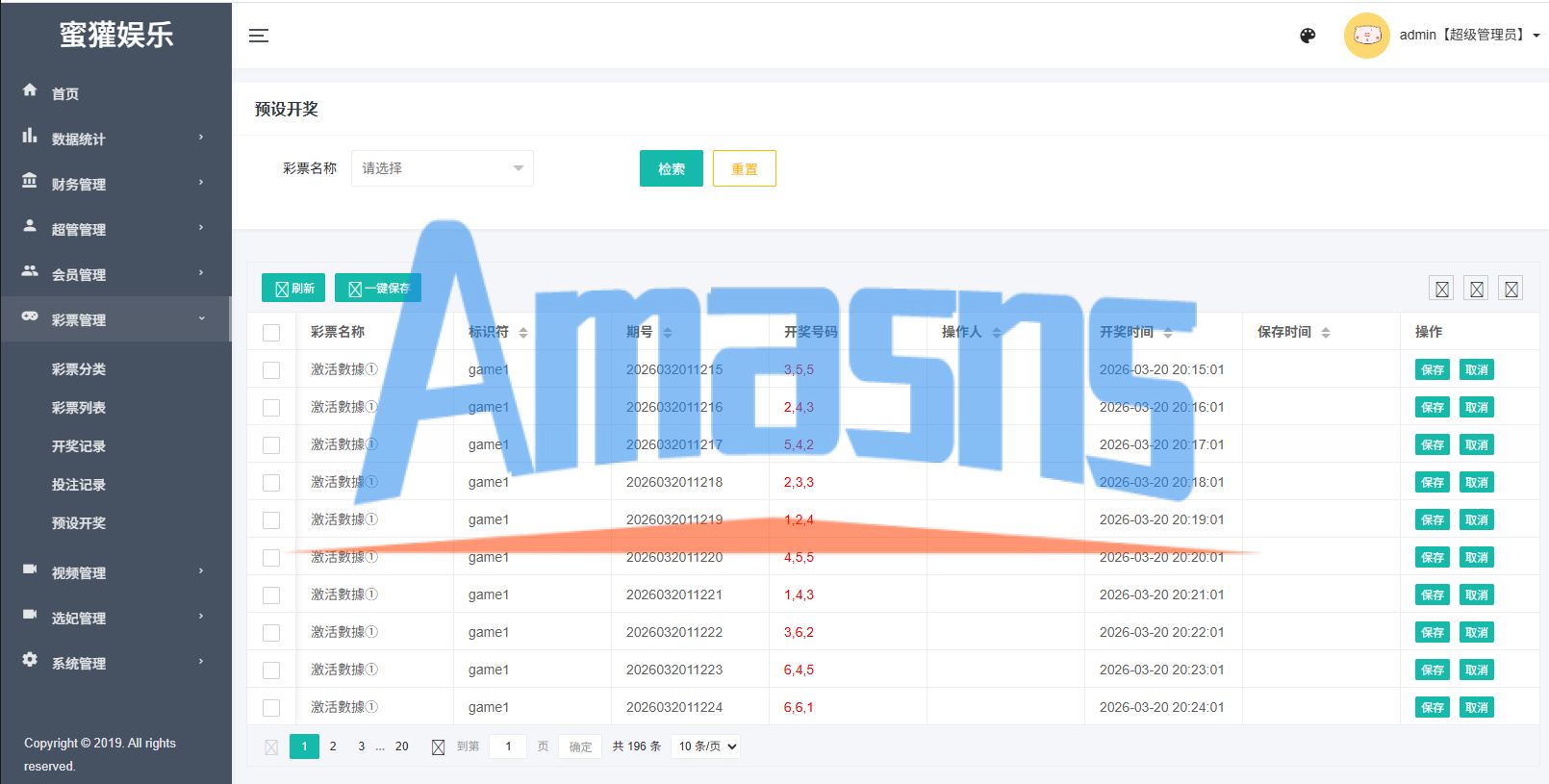Image resolution: width=1549 pixels, height=784 pixels.
Task: Click the group icon for 会员管理
Action: click(30, 270)
